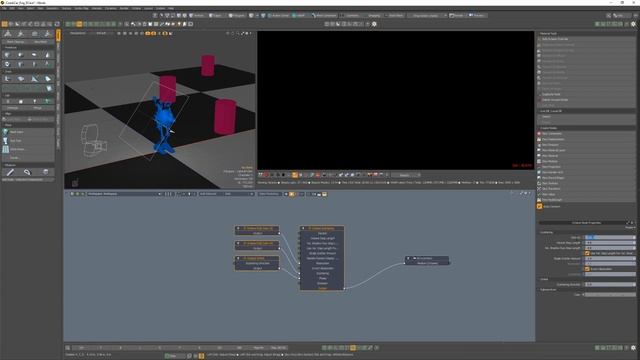Click Delete Unused Nodes in the right panel
640x360 pixels.
click(586, 100)
